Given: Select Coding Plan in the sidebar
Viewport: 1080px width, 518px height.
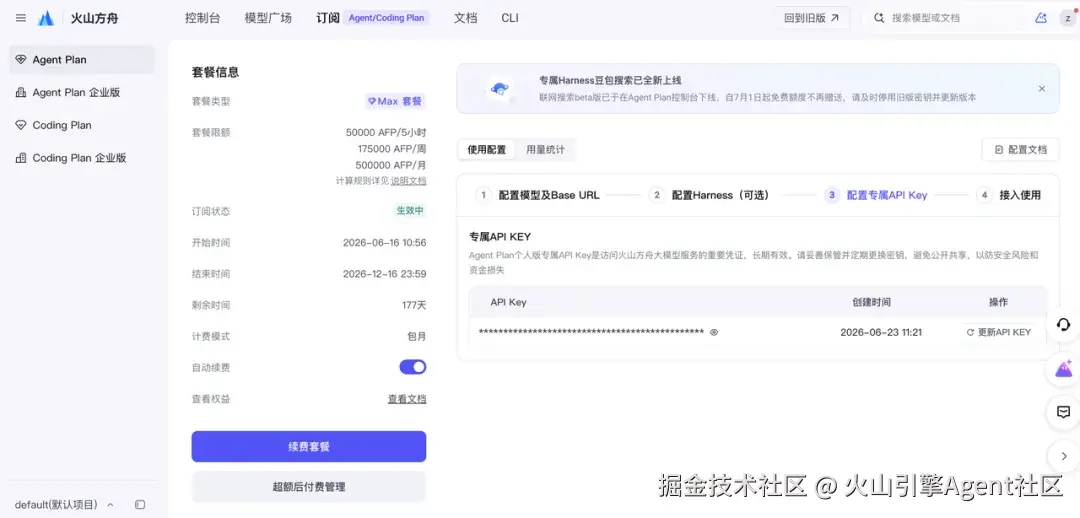Looking at the screenshot, I should tap(82, 125).
